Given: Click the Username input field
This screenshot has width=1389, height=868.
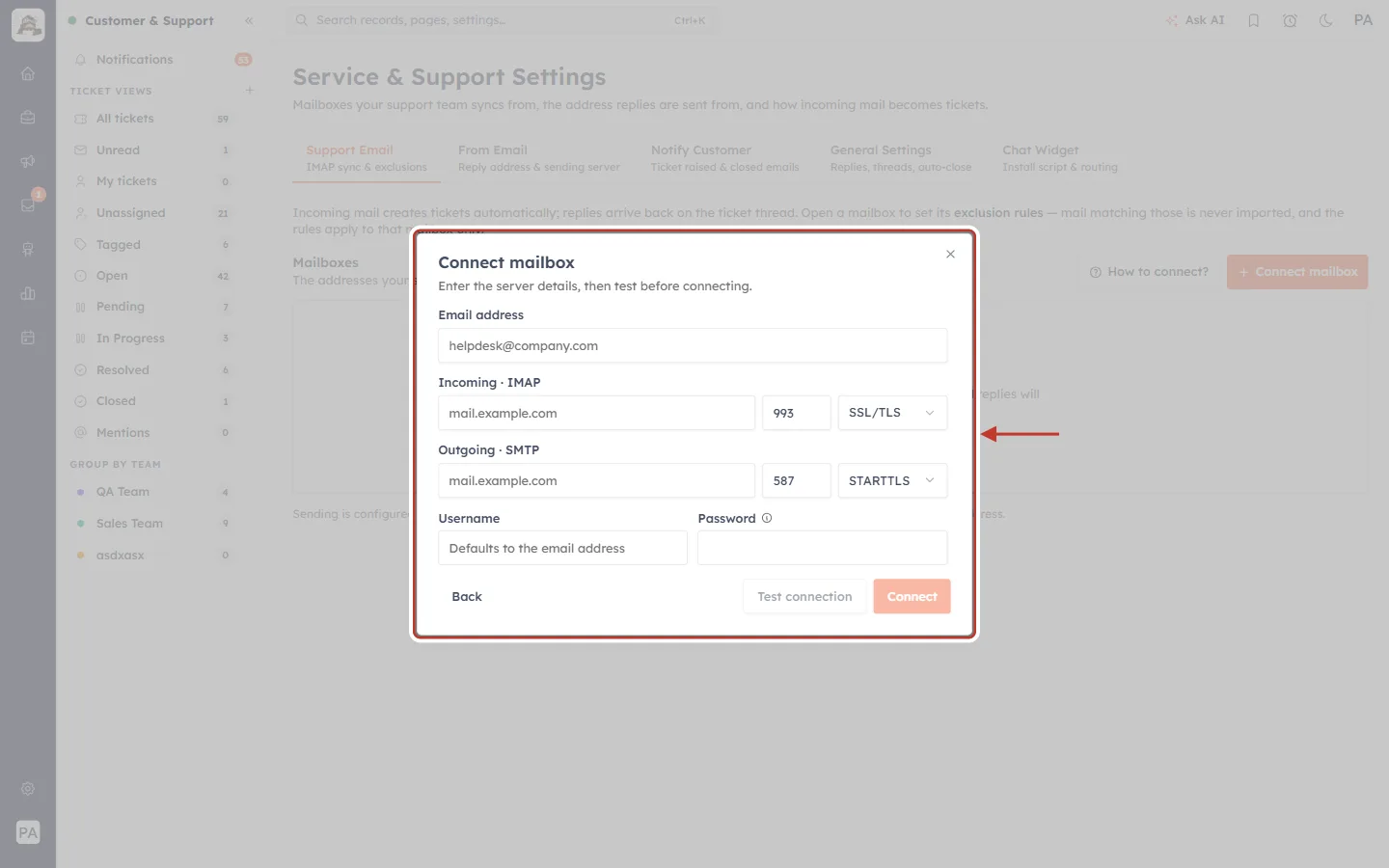Looking at the screenshot, I should (562, 548).
